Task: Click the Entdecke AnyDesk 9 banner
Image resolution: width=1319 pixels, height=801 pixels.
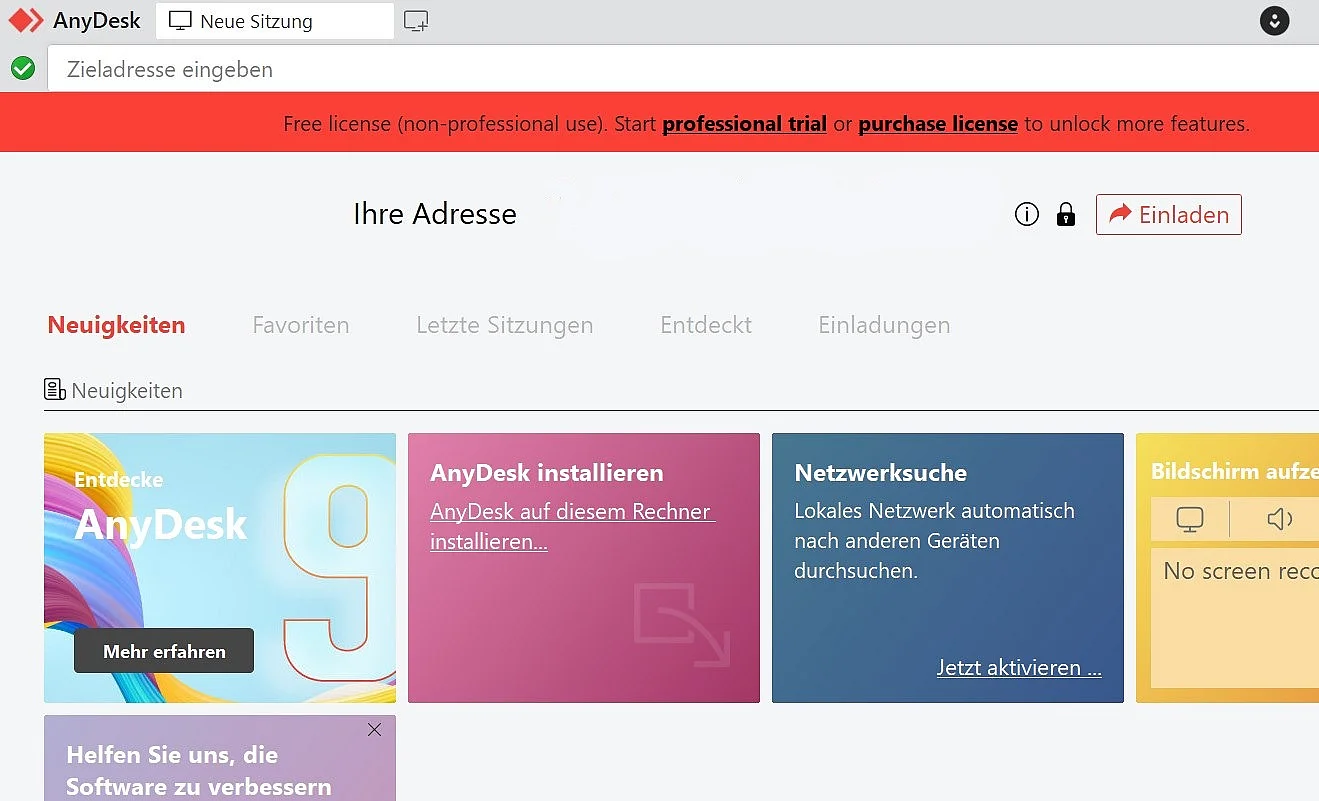Action: coord(220,568)
